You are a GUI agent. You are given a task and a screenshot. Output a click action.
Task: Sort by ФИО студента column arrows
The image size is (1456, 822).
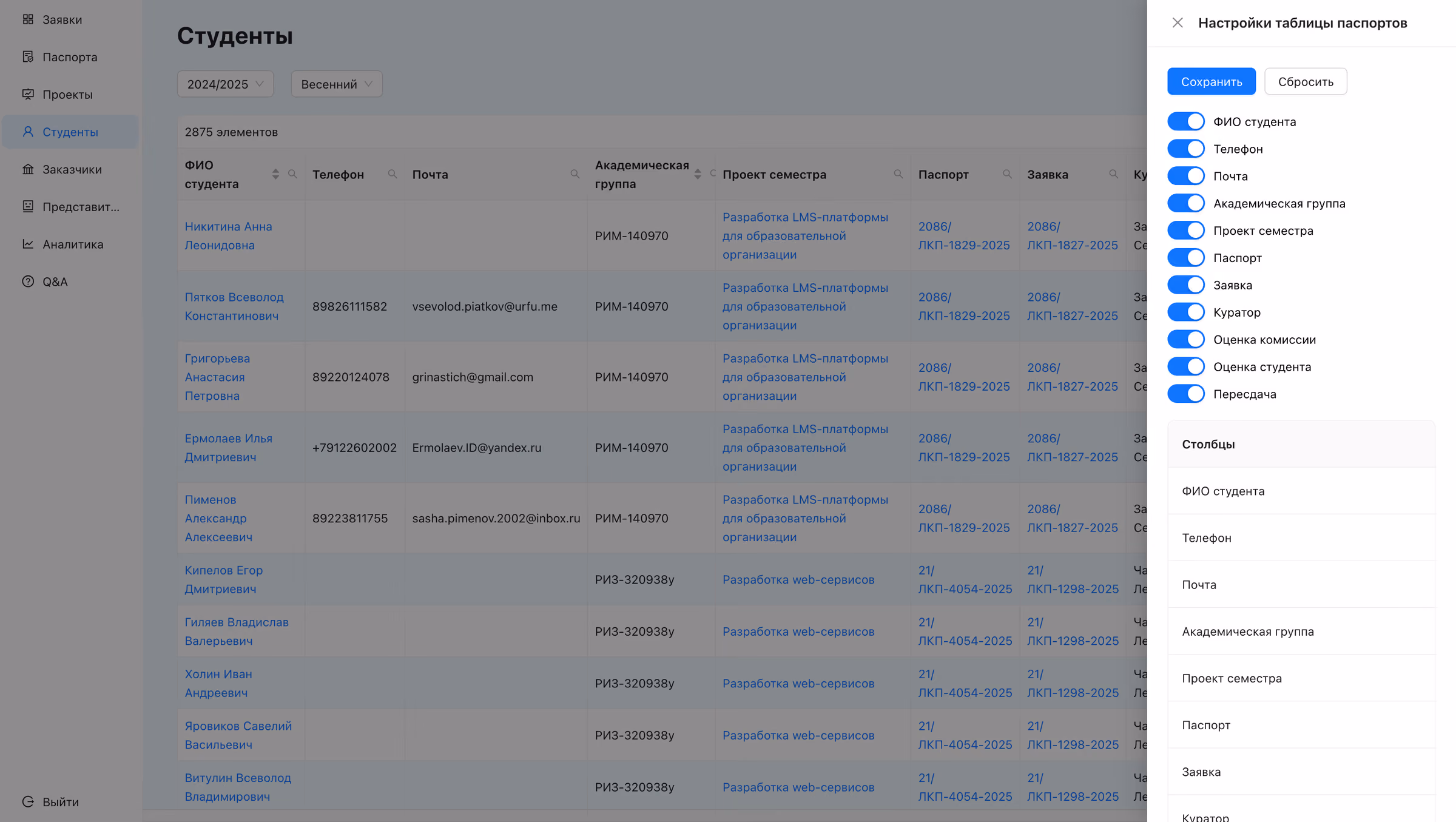pos(275,174)
